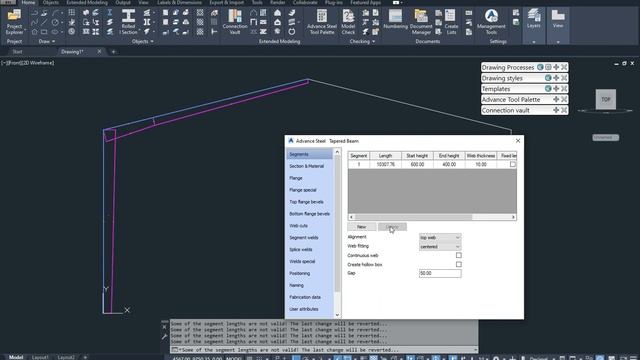The width and height of the screenshot is (640, 360).
Task: Open the Document Manager
Action: point(421,21)
